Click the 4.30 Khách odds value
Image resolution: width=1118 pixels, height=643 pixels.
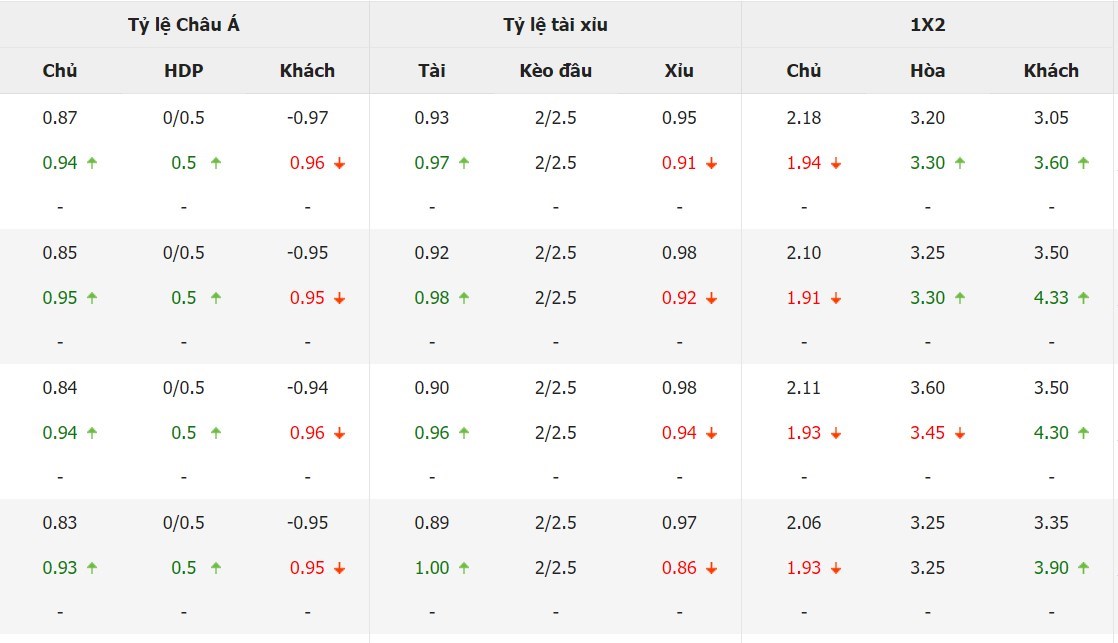[1051, 433]
